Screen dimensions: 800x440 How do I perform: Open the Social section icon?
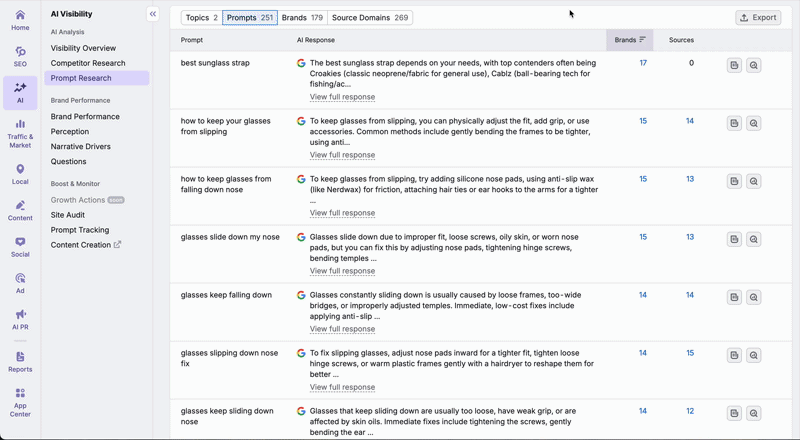point(20,247)
